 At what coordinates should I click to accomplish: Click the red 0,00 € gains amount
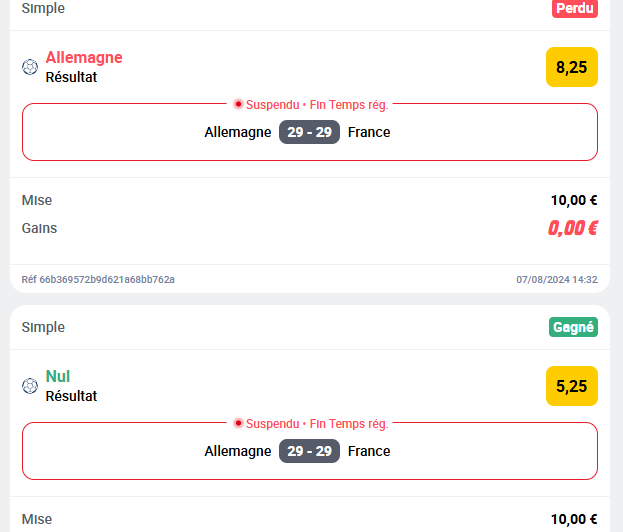click(x=573, y=228)
